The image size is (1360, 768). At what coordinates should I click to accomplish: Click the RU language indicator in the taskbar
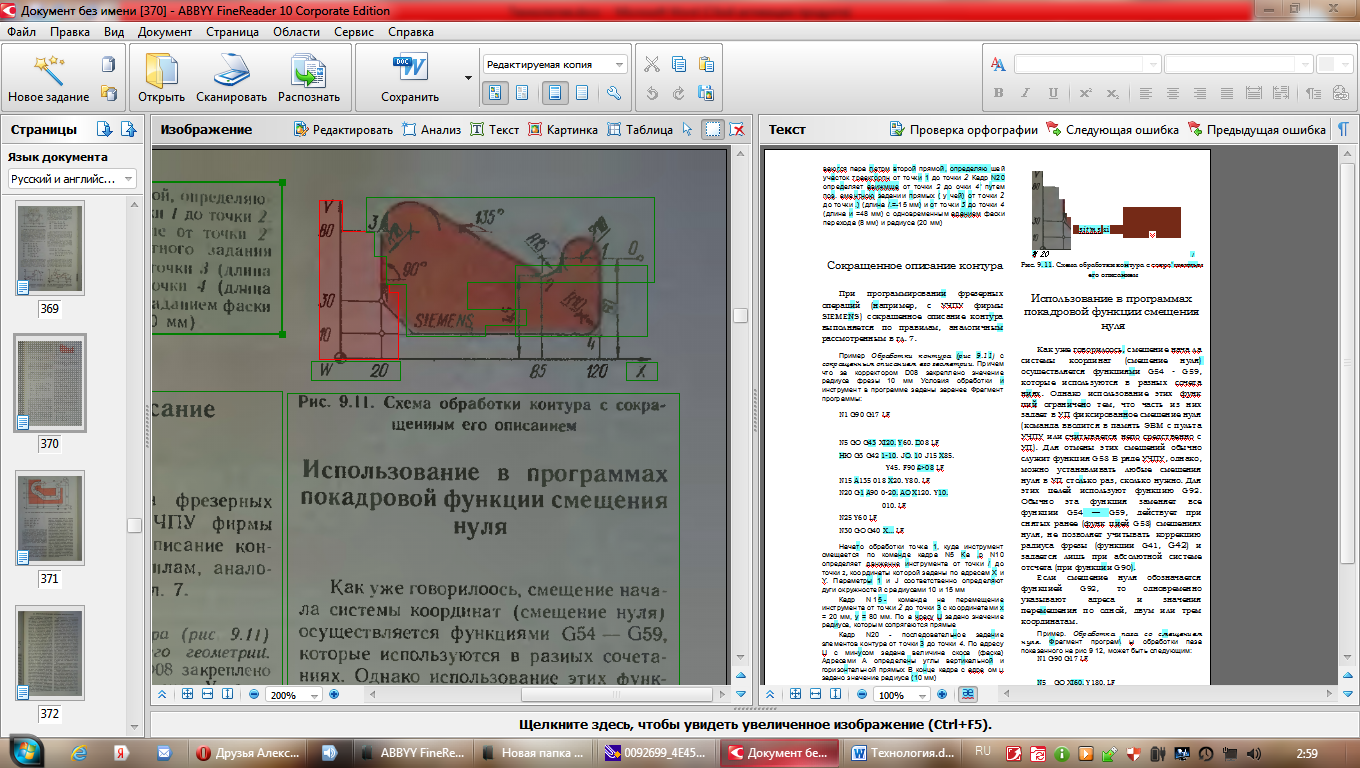[983, 750]
